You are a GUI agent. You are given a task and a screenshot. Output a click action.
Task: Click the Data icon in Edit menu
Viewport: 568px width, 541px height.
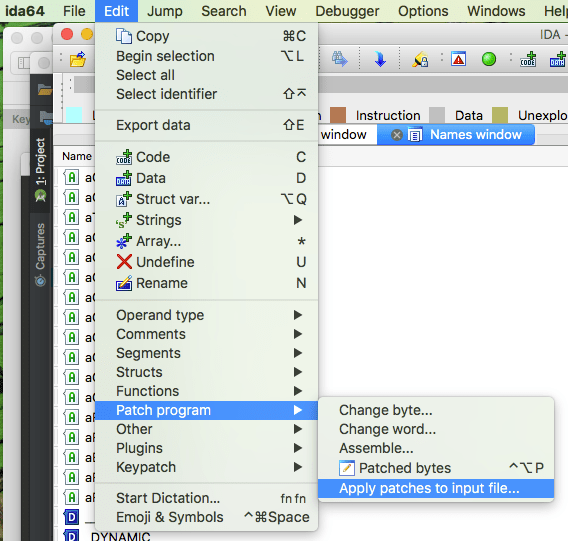(x=124, y=178)
